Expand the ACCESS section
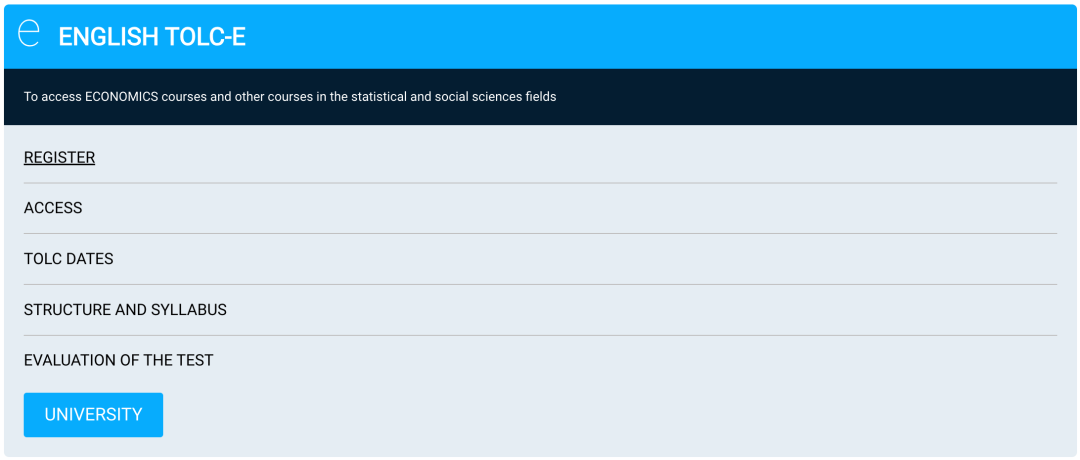 click(53, 208)
